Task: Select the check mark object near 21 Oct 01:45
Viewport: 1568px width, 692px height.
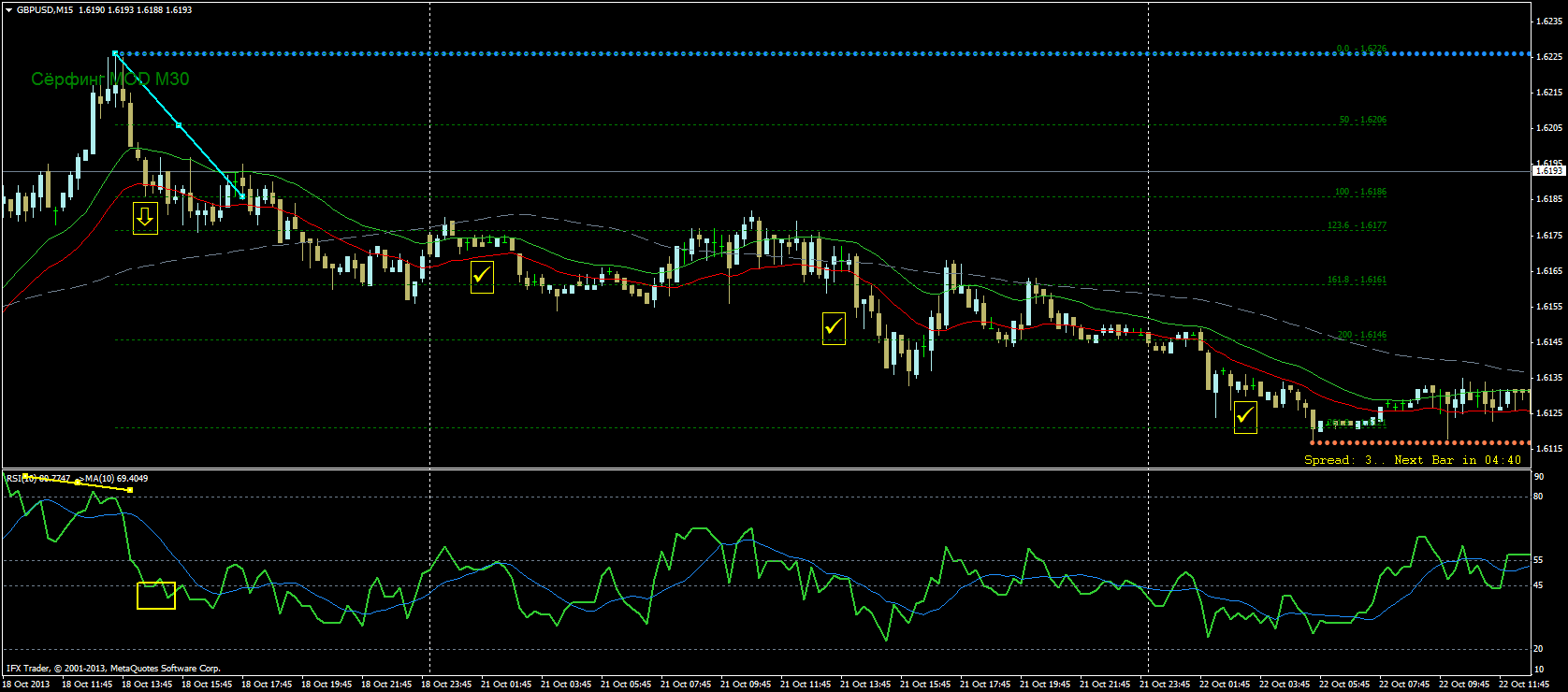Action: [482, 276]
